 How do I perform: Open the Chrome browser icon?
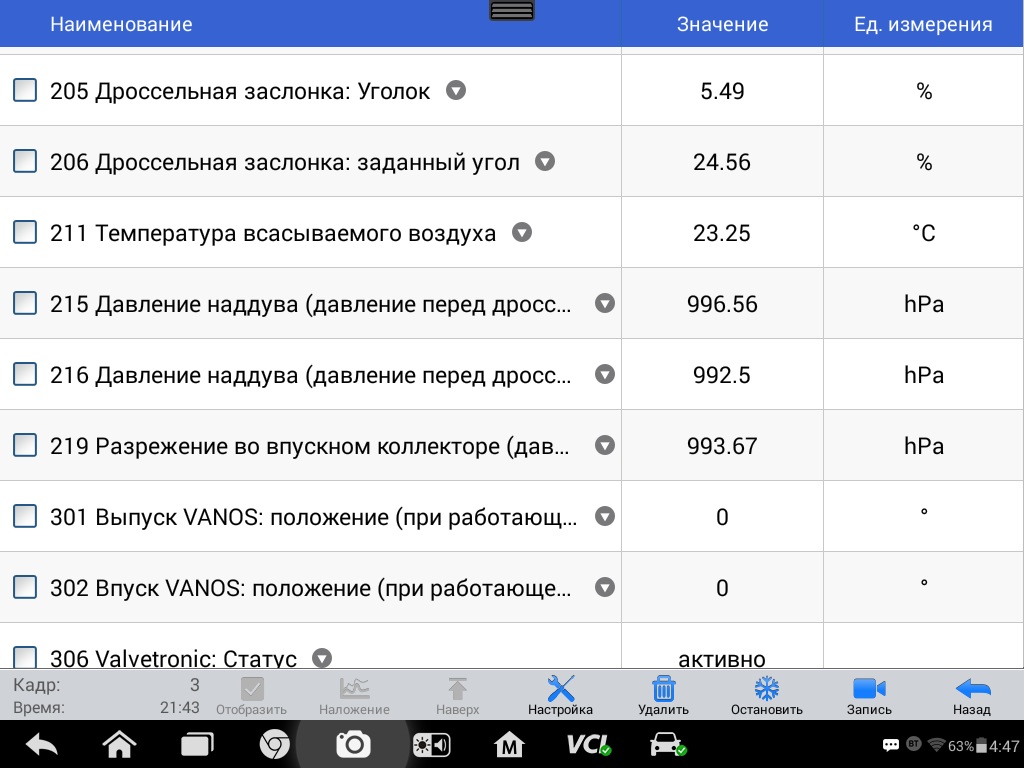[275, 745]
